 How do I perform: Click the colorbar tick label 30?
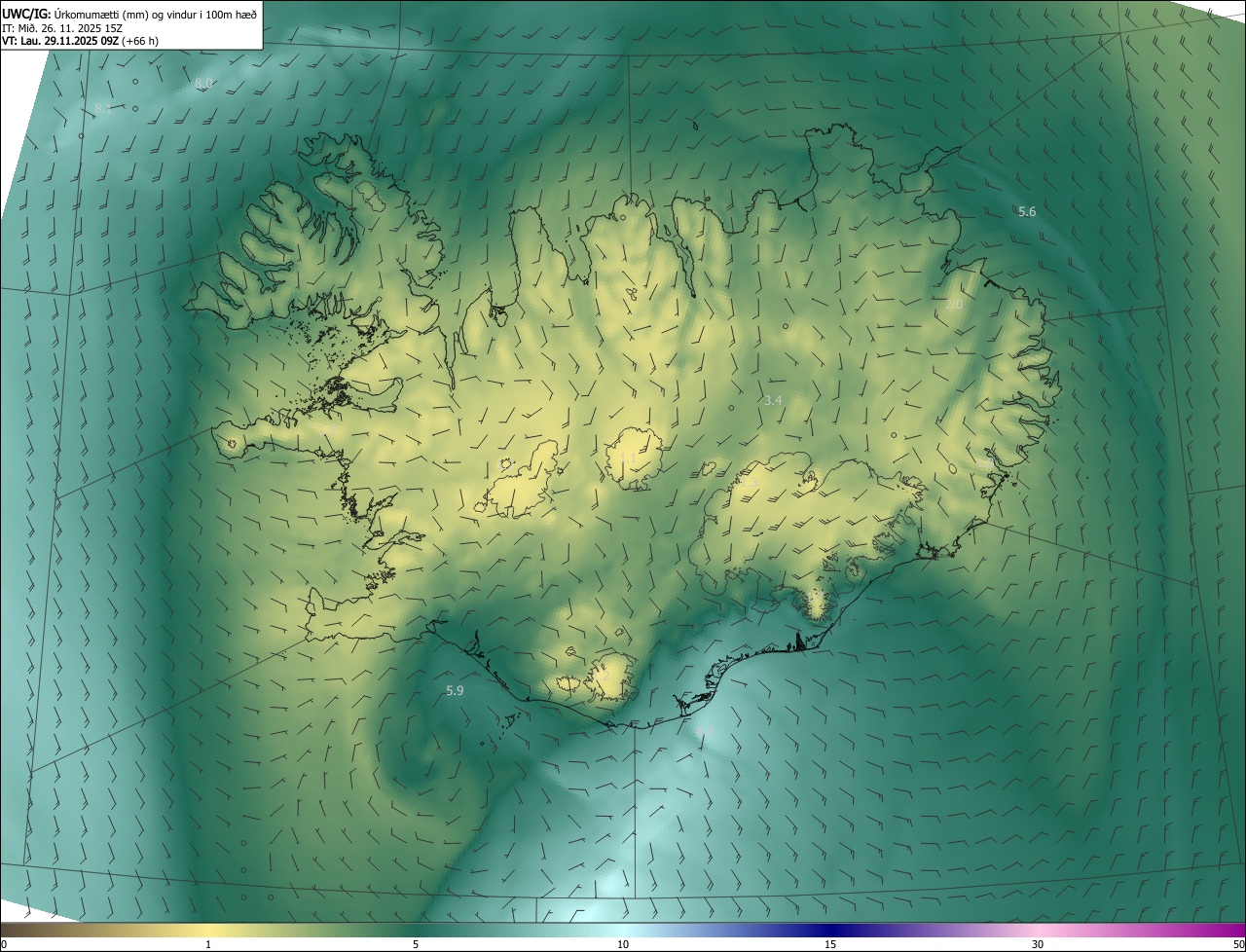[1038, 944]
